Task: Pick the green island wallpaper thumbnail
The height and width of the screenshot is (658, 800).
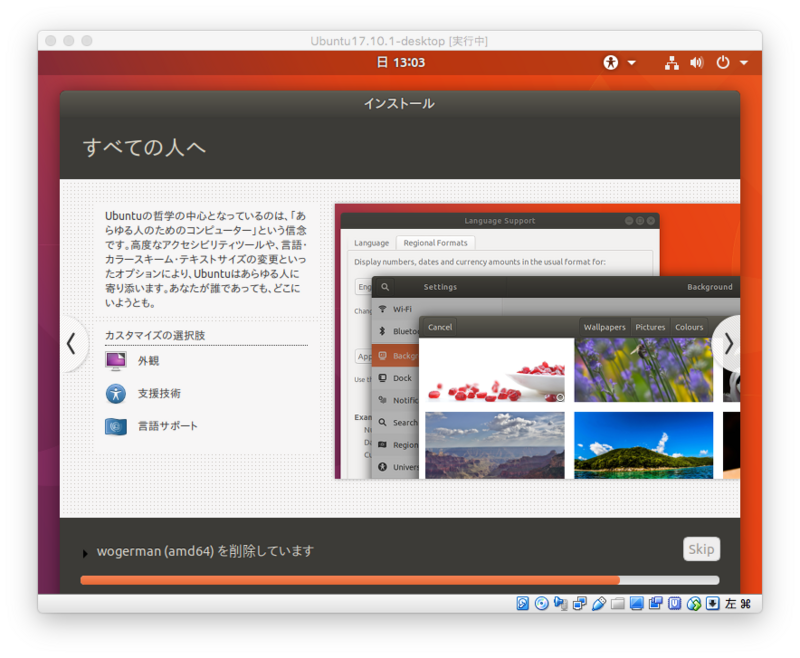Action: coord(643,445)
